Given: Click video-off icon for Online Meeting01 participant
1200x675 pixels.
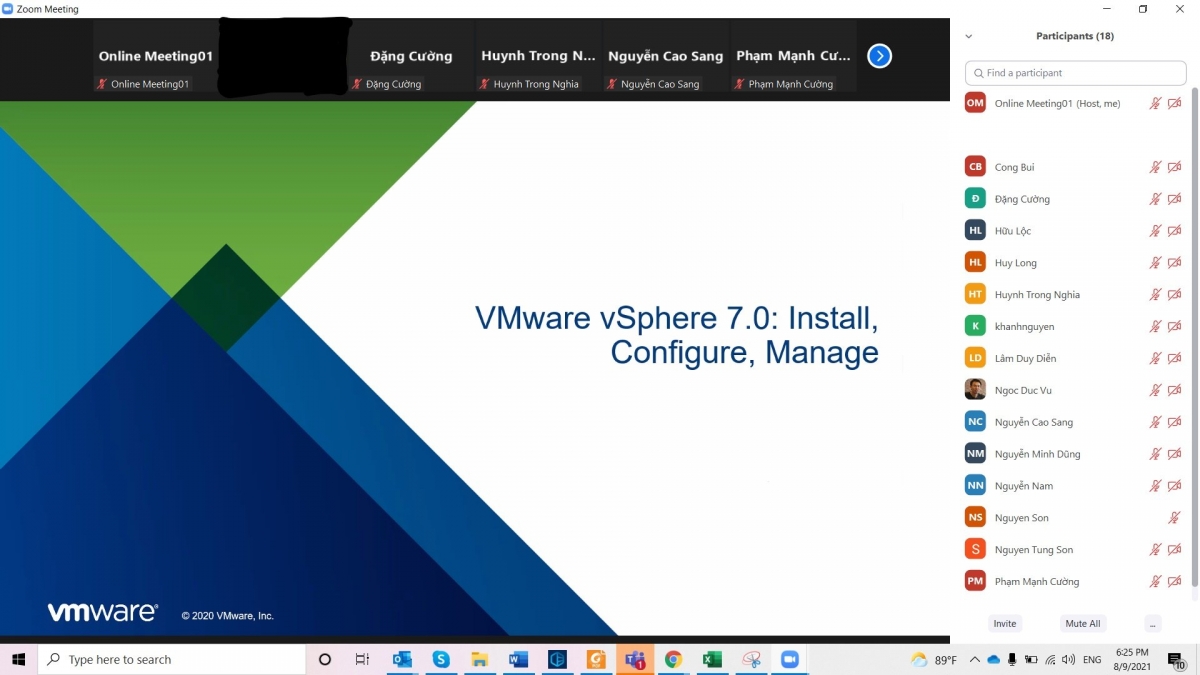Looking at the screenshot, I should click(1175, 103).
